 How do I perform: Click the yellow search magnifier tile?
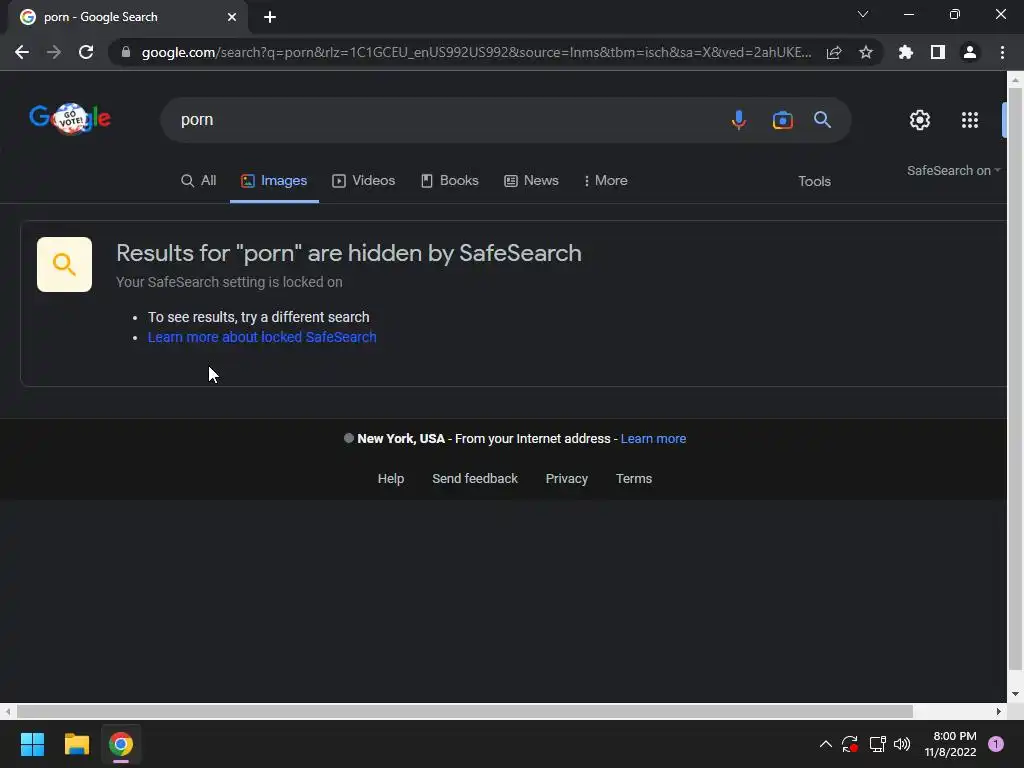point(64,264)
